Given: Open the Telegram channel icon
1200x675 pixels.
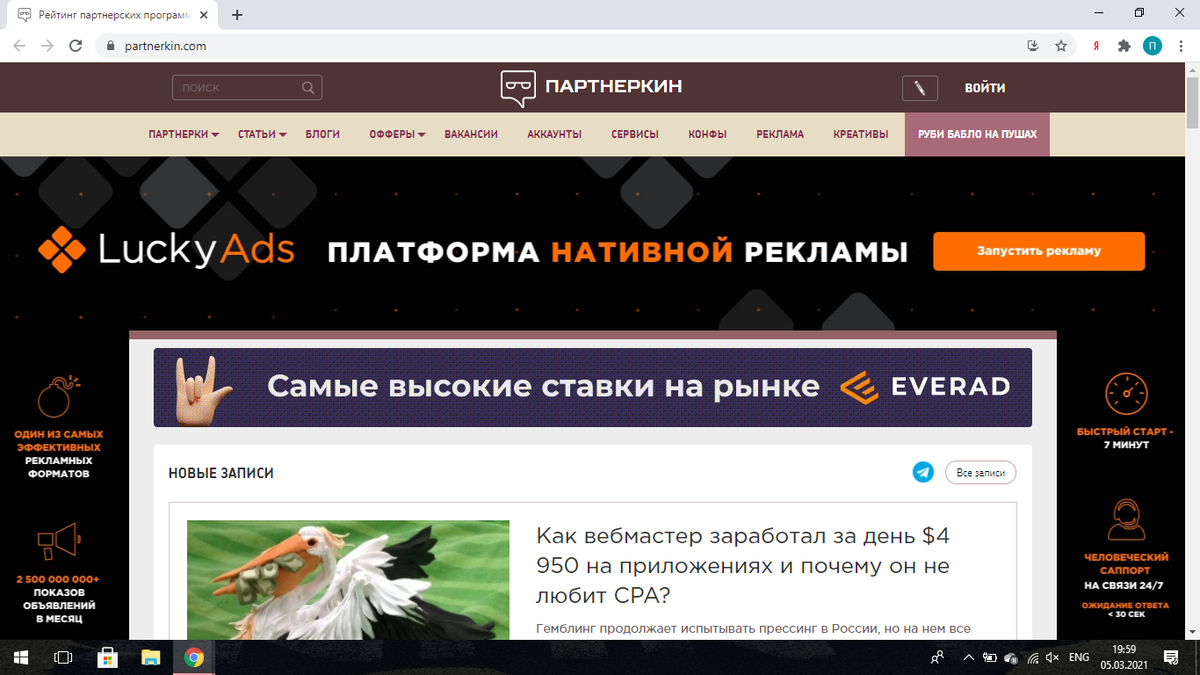Looking at the screenshot, I should (x=923, y=472).
